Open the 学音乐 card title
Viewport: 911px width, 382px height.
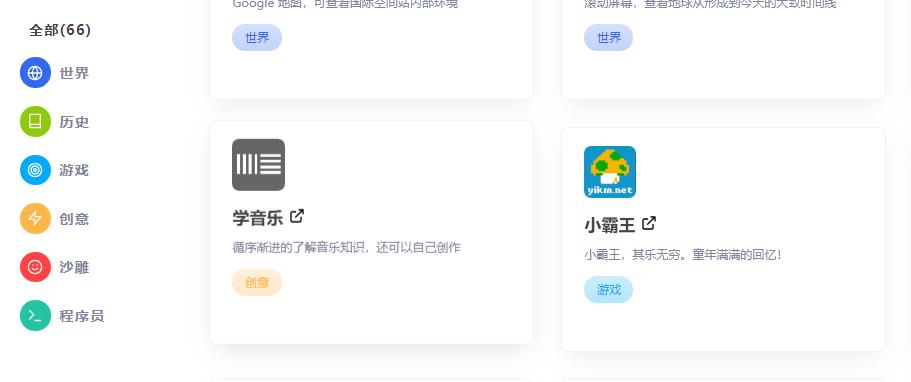coord(257,218)
